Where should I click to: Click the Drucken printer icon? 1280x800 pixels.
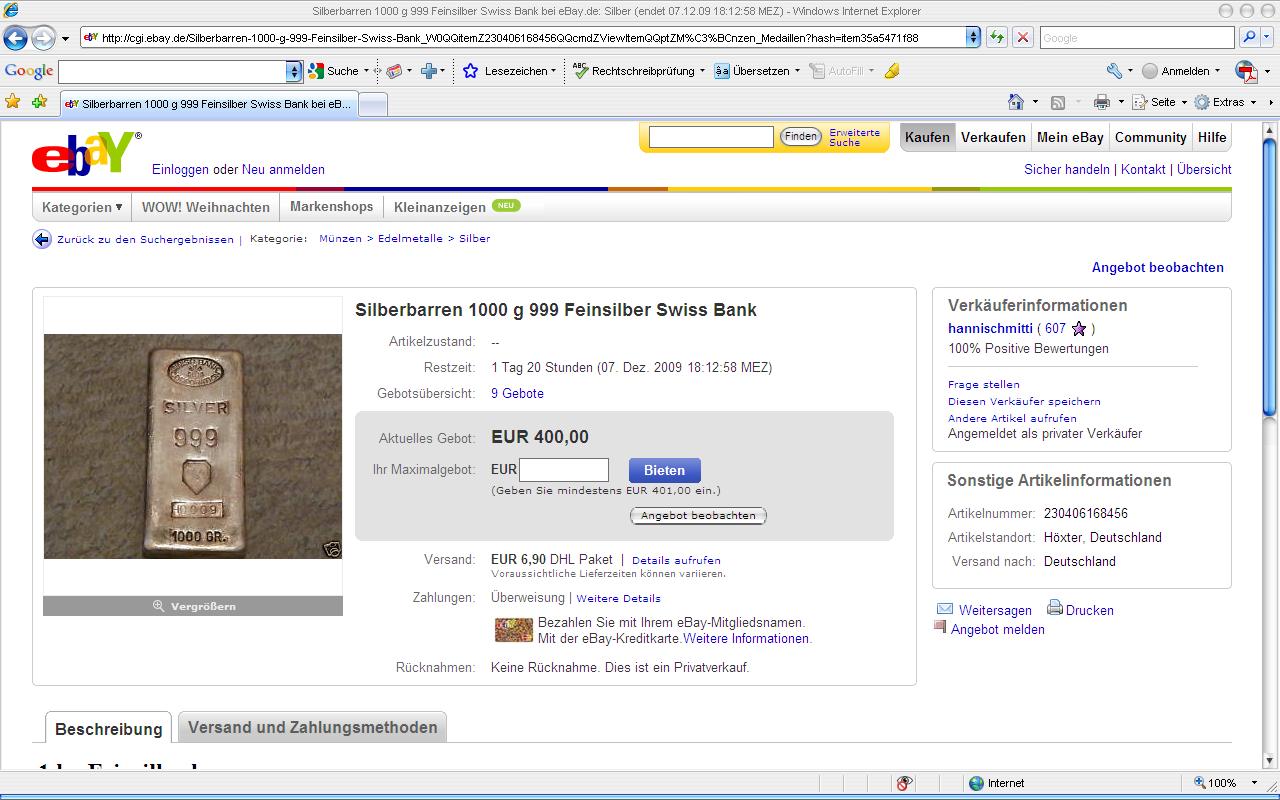(1055, 608)
